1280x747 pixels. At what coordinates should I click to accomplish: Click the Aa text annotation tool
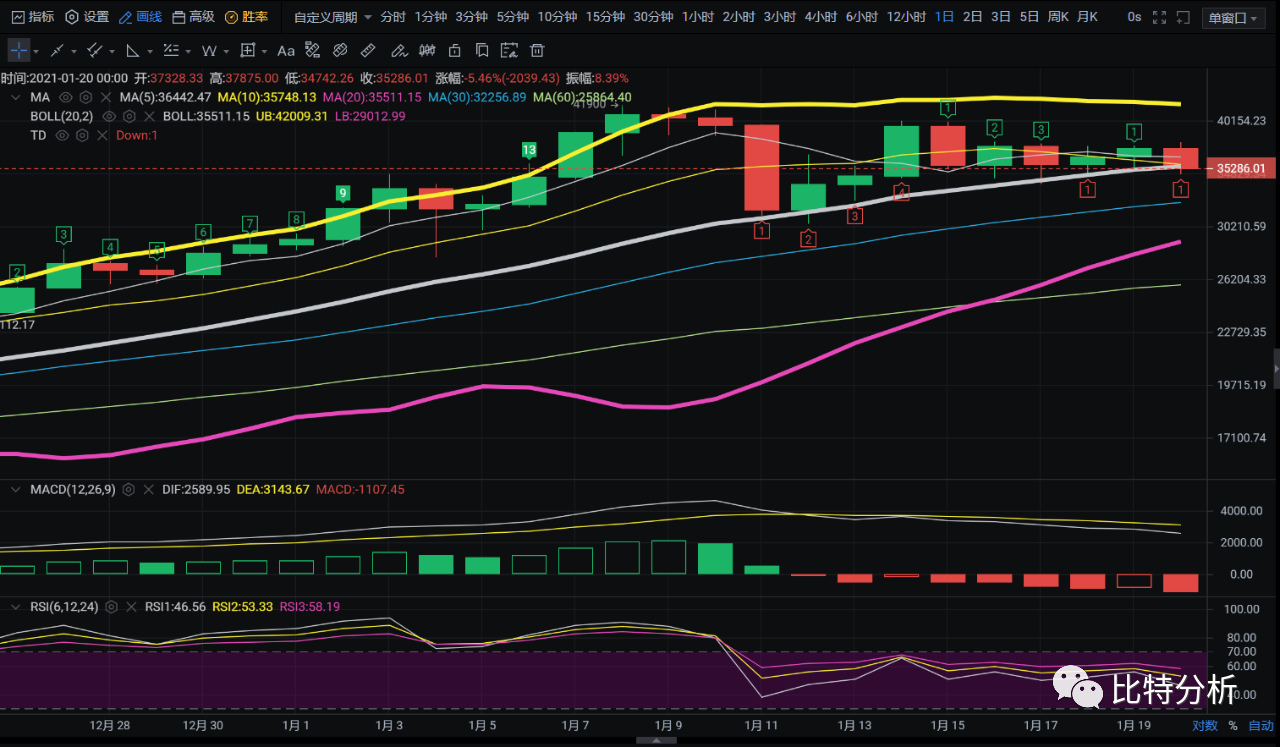[x=286, y=51]
